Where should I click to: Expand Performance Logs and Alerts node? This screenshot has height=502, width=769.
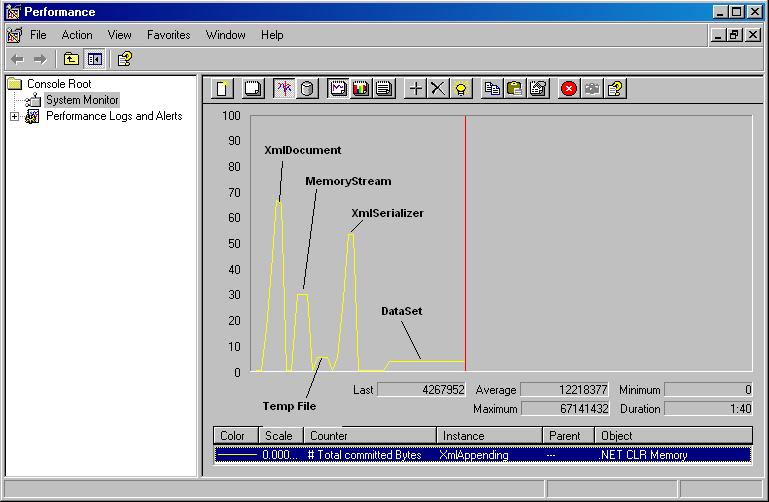[14, 117]
